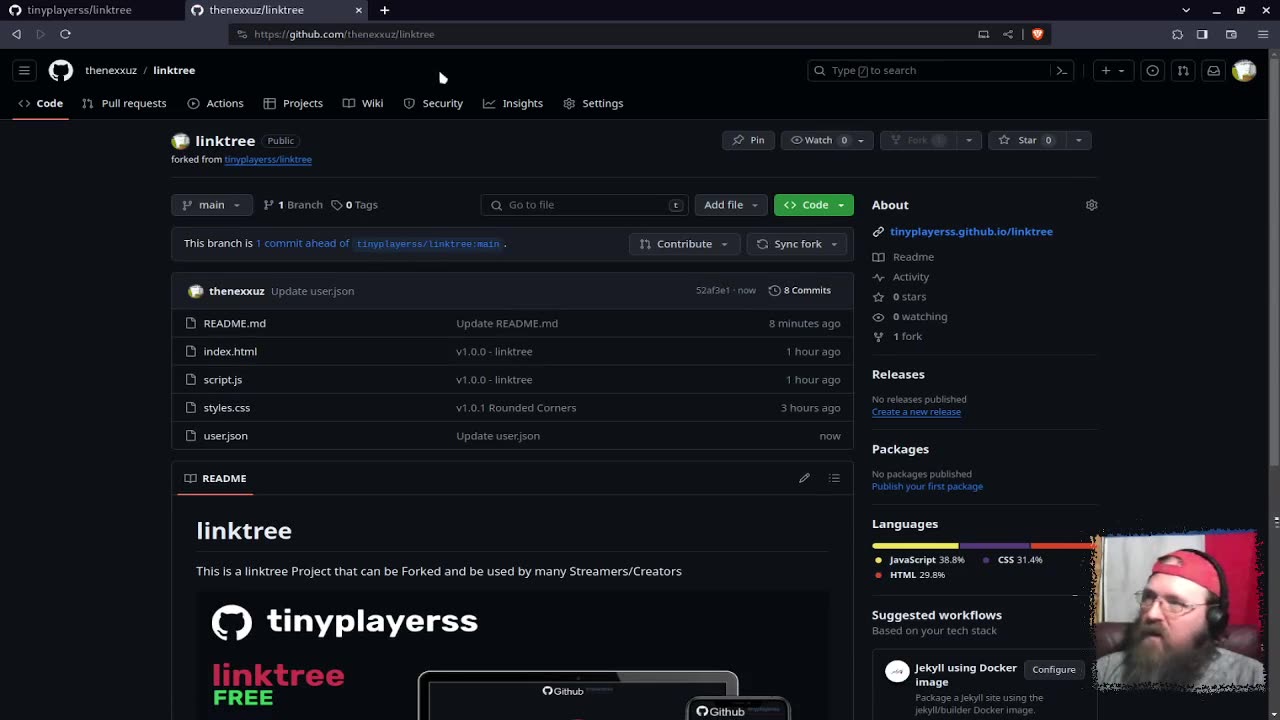Close the thenexxuz/linktree browser tab

[x=359, y=10]
